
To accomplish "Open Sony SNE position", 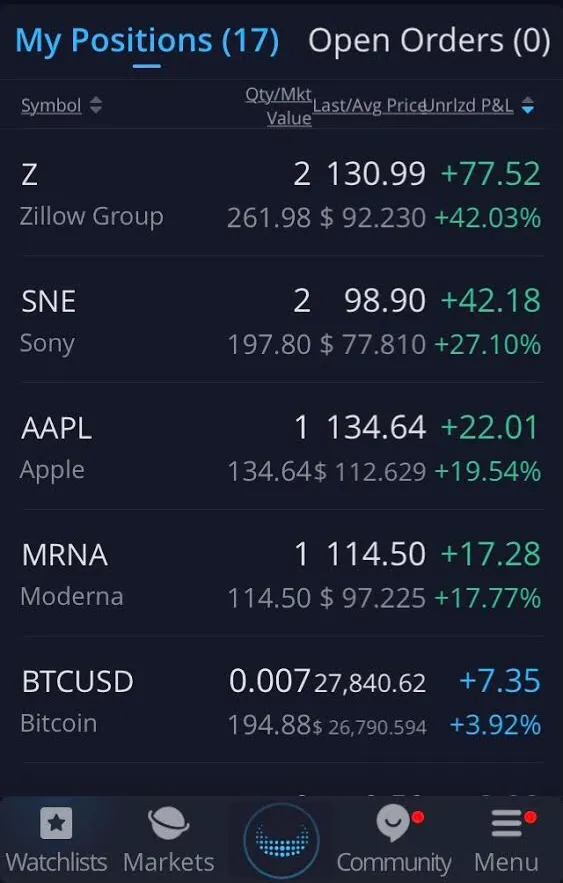I will tap(282, 321).
